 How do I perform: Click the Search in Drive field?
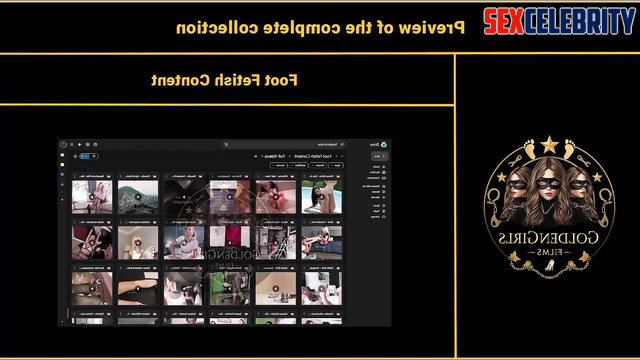point(285,144)
